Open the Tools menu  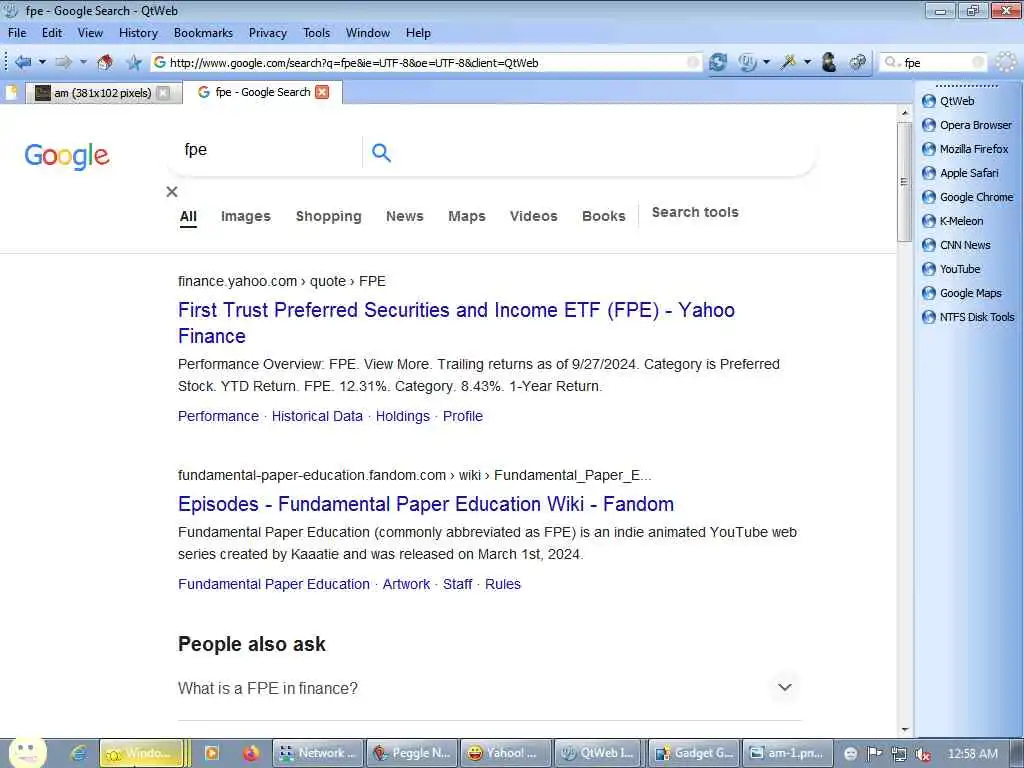[x=317, y=33]
